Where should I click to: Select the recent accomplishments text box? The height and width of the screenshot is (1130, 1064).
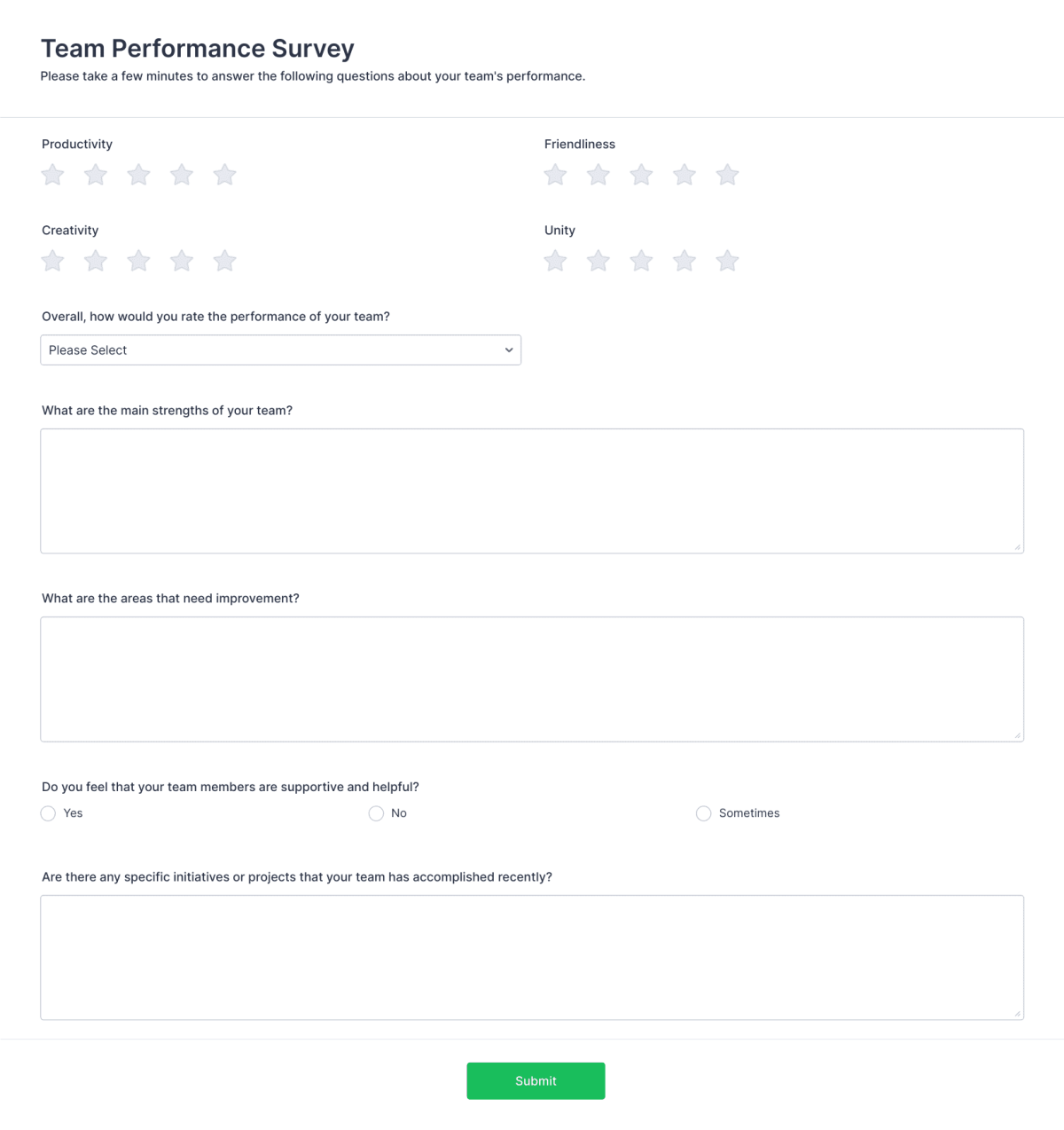click(531, 956)
